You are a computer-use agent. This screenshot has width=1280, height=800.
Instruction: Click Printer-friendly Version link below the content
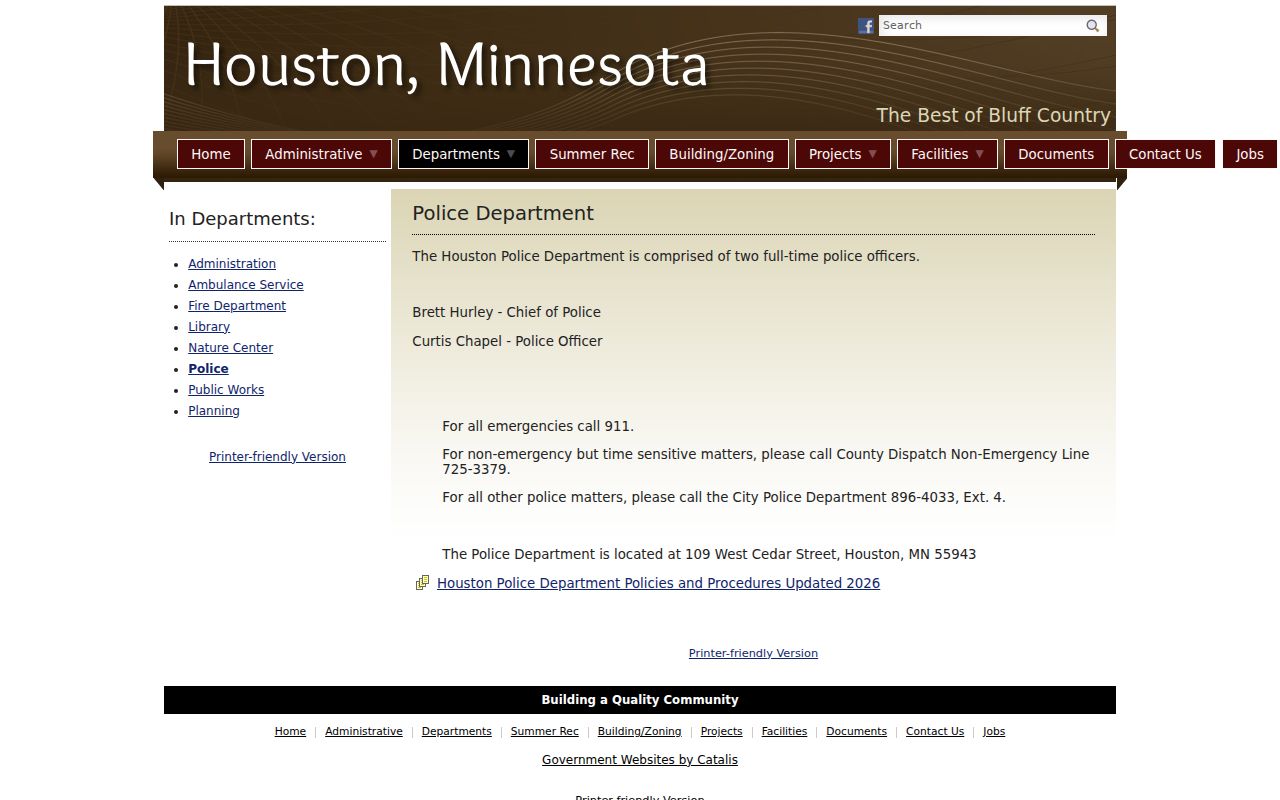click(753, 653)
